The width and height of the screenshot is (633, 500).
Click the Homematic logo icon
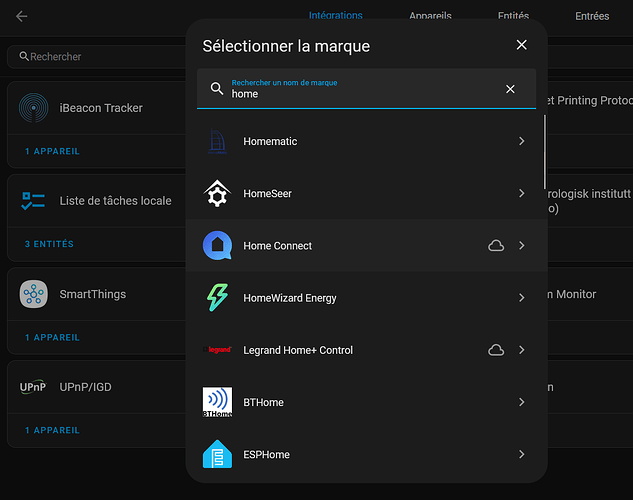(217, 141)
